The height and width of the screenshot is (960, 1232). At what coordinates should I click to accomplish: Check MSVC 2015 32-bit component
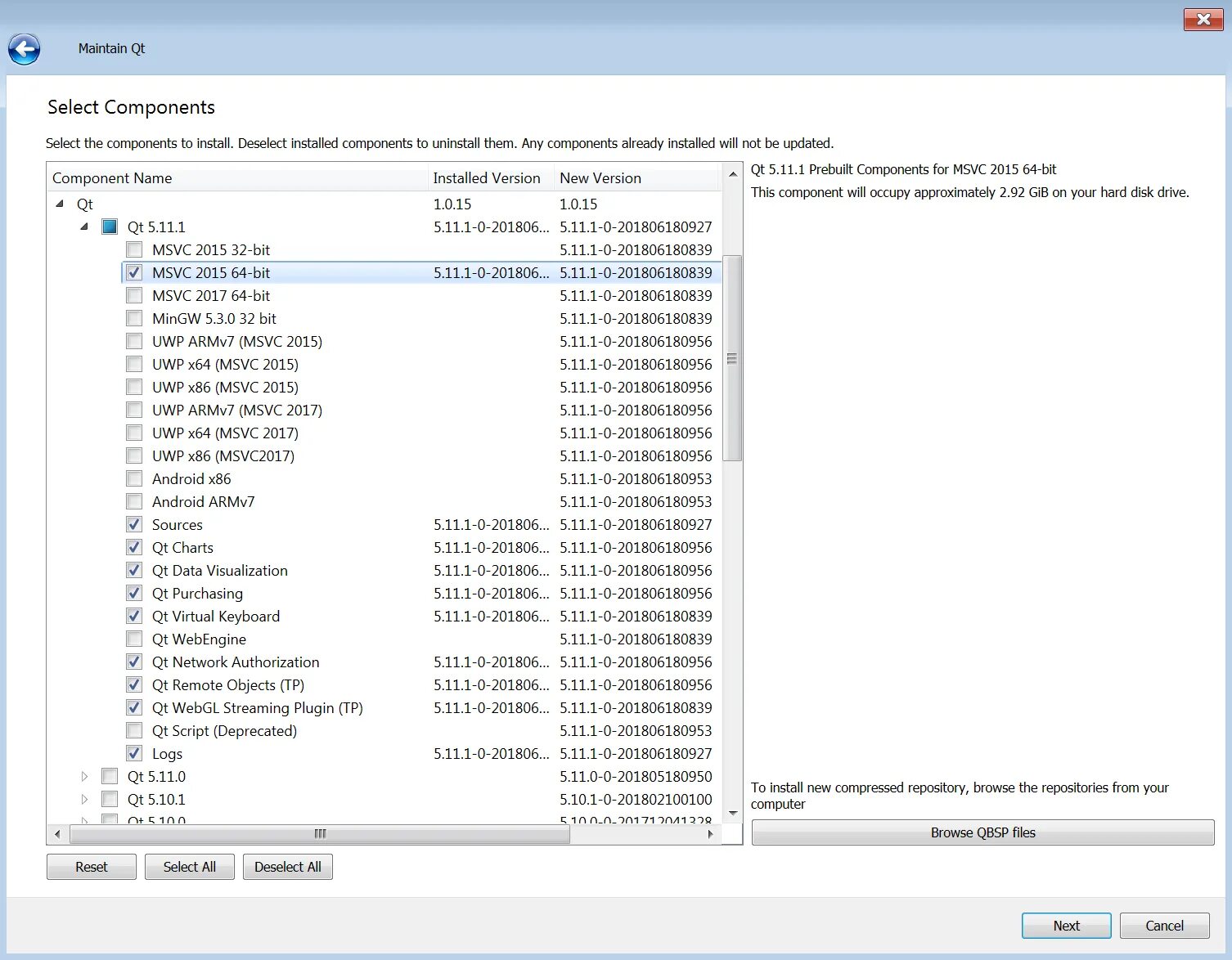(x=134, y=249)
